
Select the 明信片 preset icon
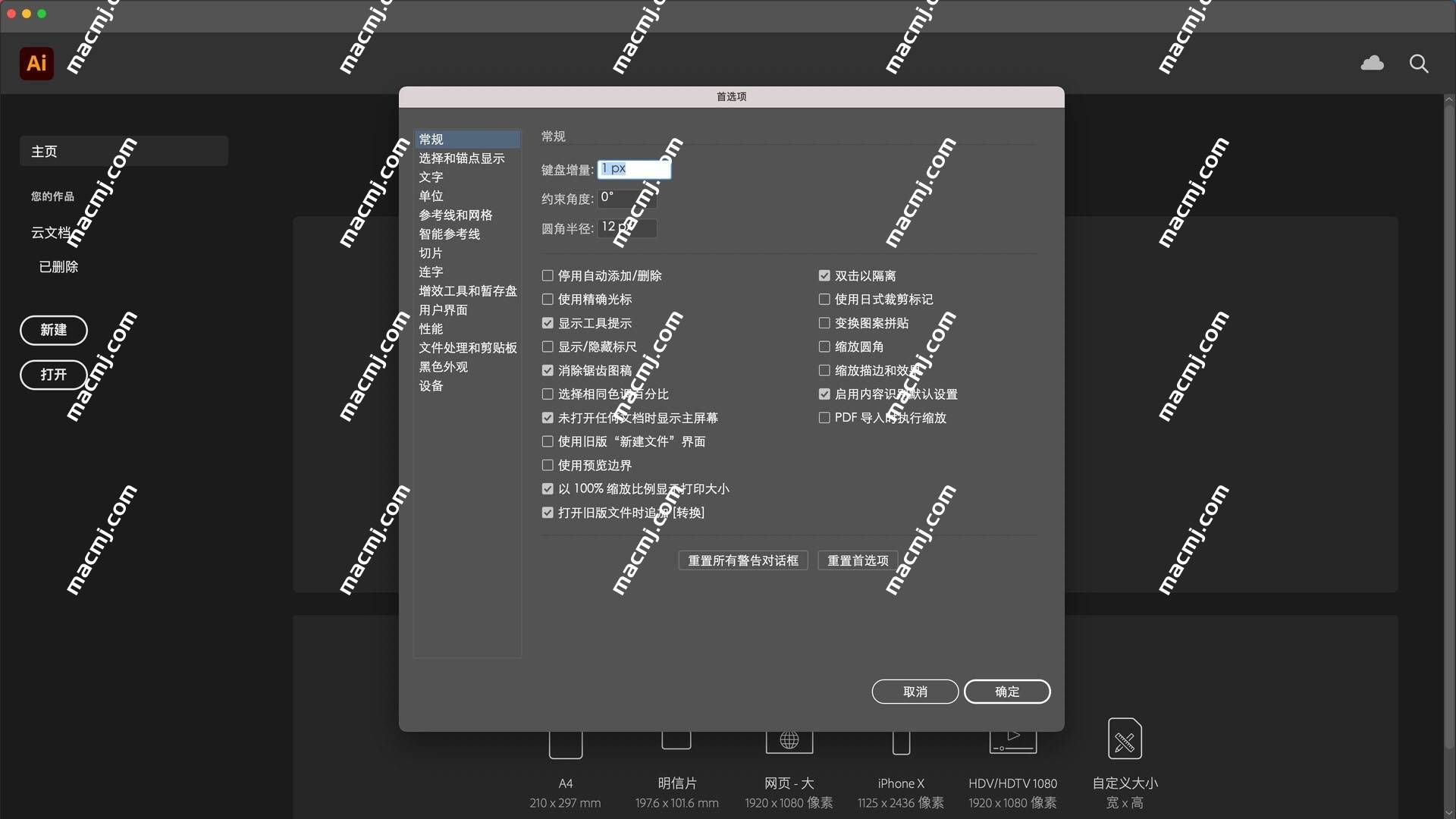point(676,740)
